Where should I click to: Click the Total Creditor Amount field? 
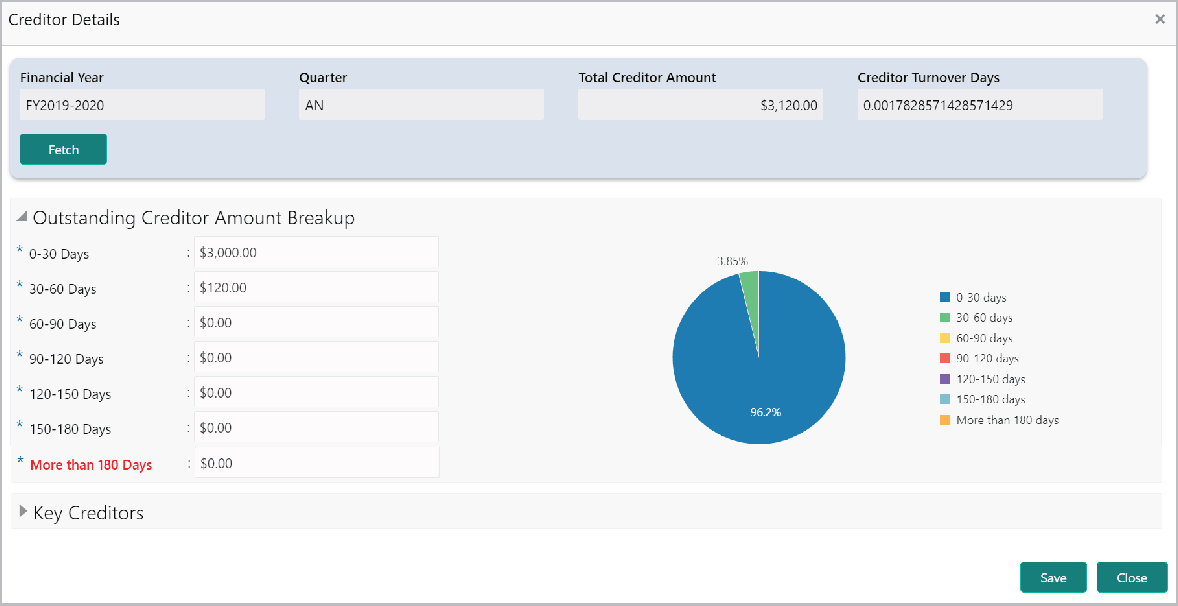click(700, 104)
